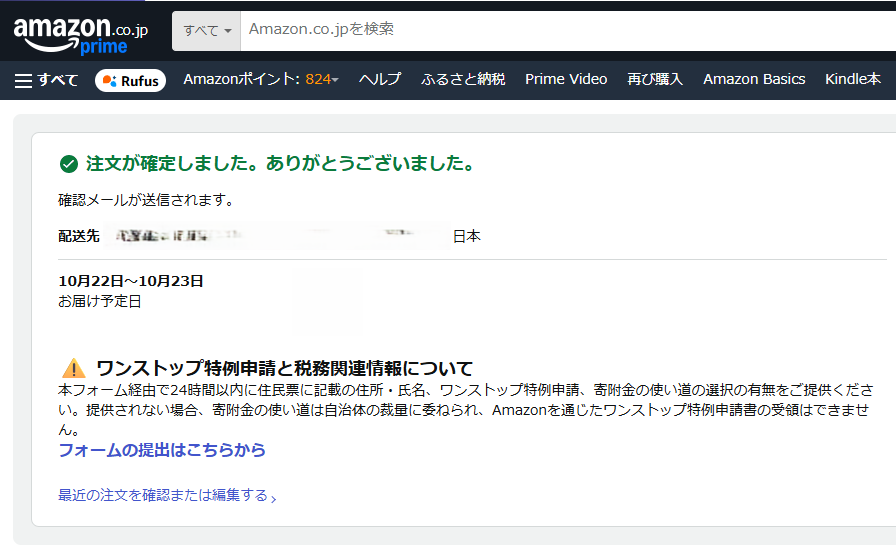Click 確認メールが送信されます text

146,200
